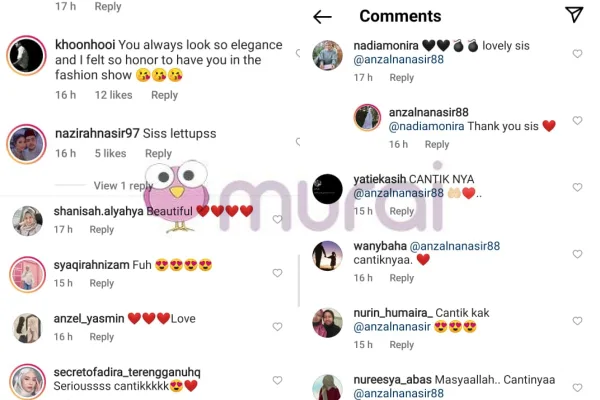Like secretofadira_terengganuhq's comment
Viewport: 600px width, 400px height.
click(277, 380)
